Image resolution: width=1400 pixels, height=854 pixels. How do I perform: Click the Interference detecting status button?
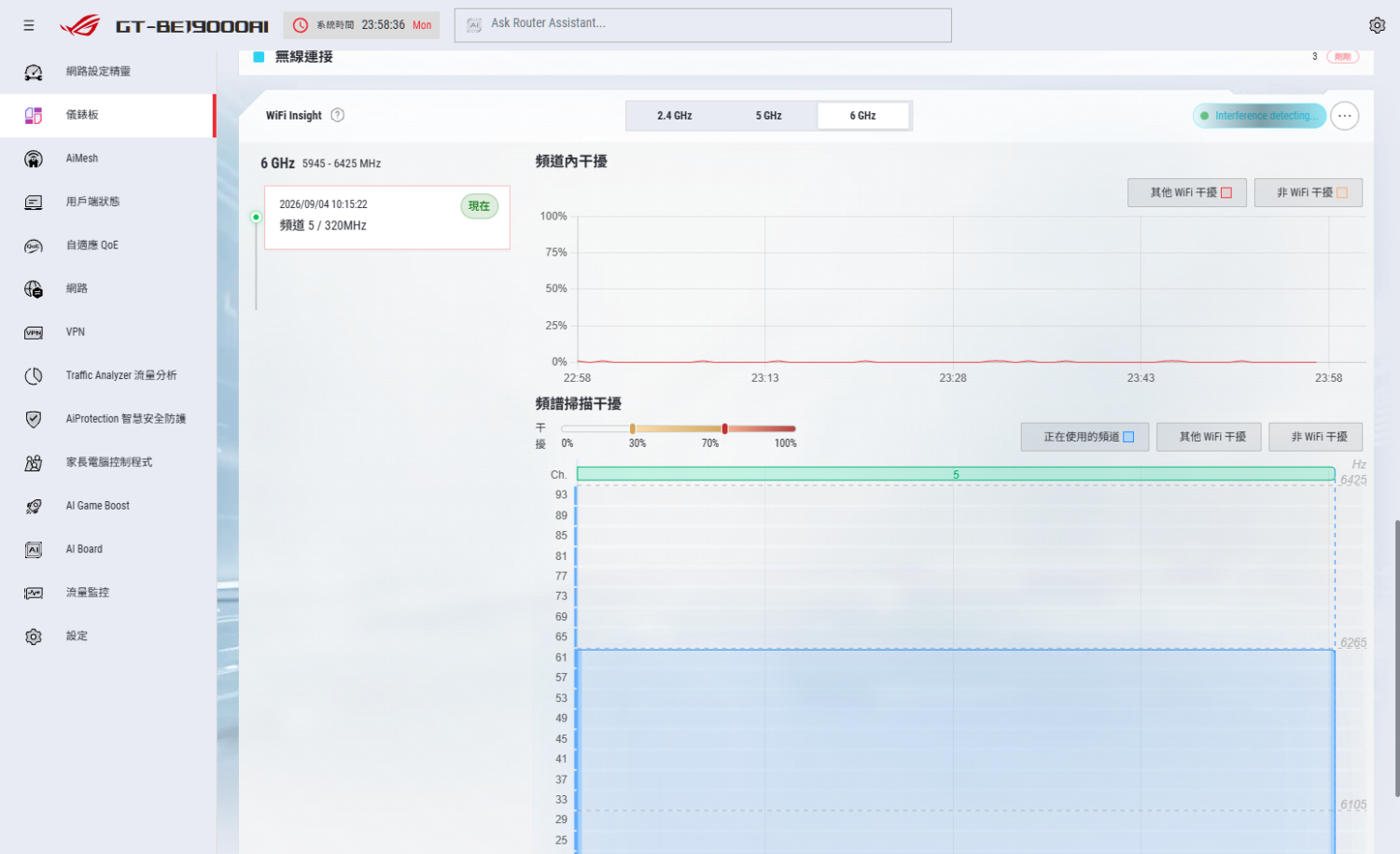(x=1259, y=116)
